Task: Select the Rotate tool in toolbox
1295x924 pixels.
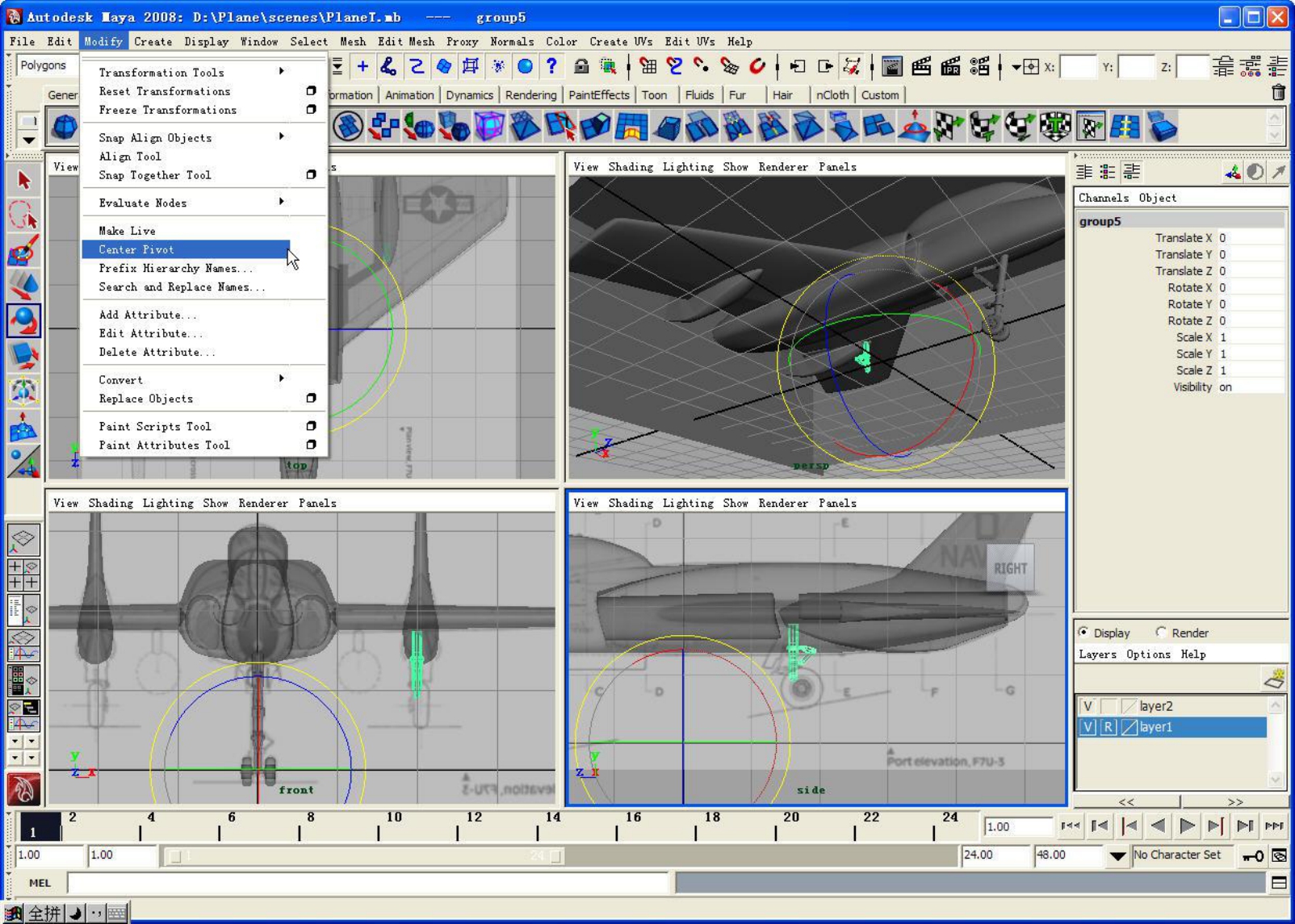Action: pos(23,320)
